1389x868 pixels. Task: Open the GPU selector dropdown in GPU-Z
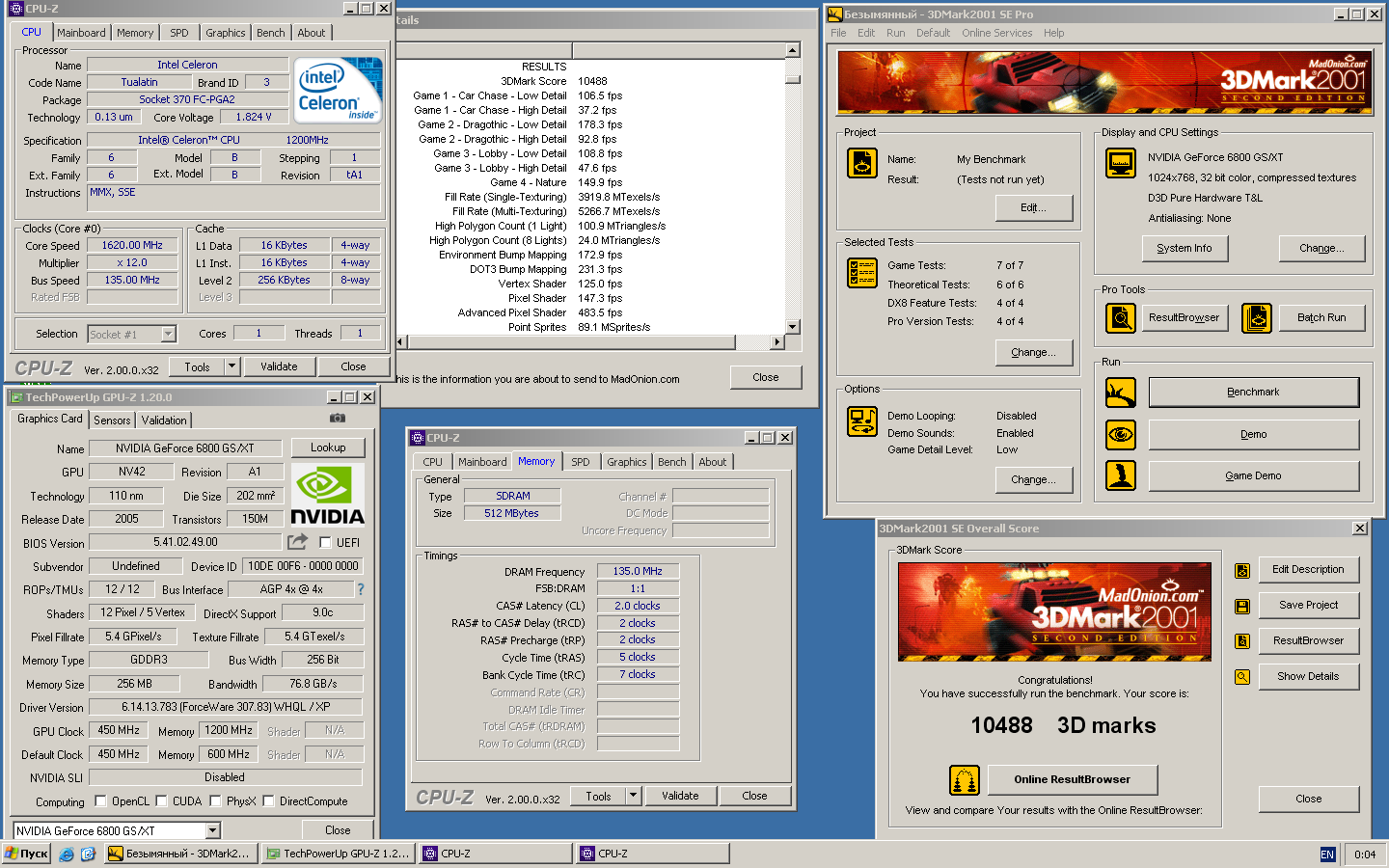[x=213, y=830]
